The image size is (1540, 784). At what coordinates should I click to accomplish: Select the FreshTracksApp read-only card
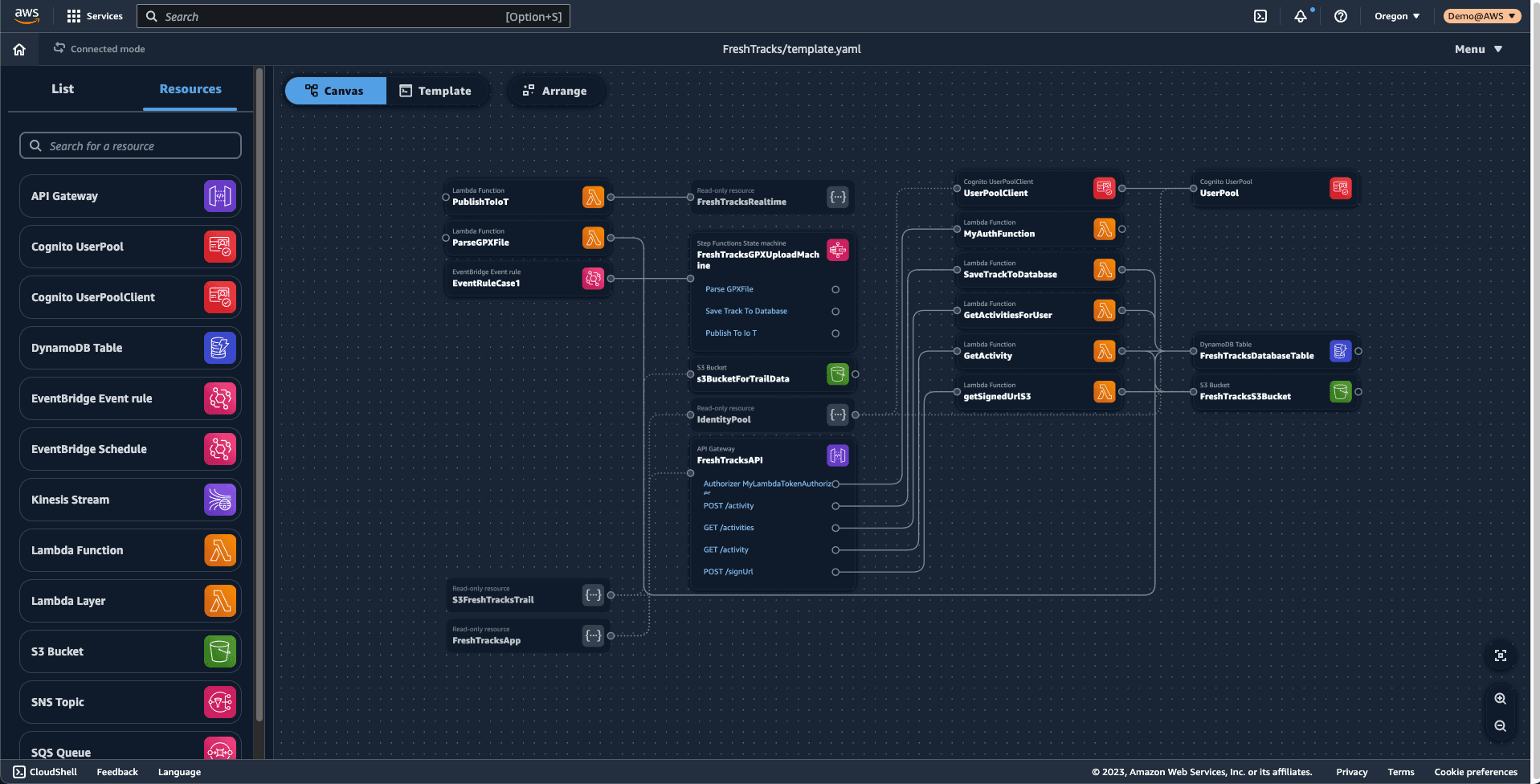coord(528,635)
